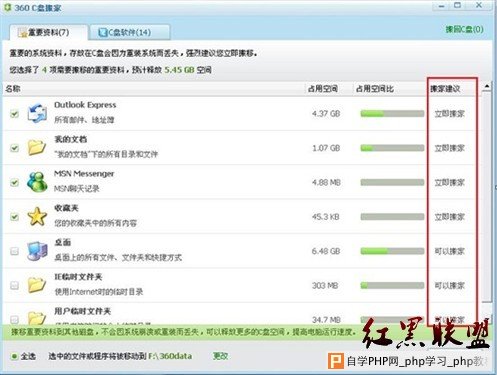
Task: Uncheck the 我的文档 checkbox
Action: [x=14, y=148]
